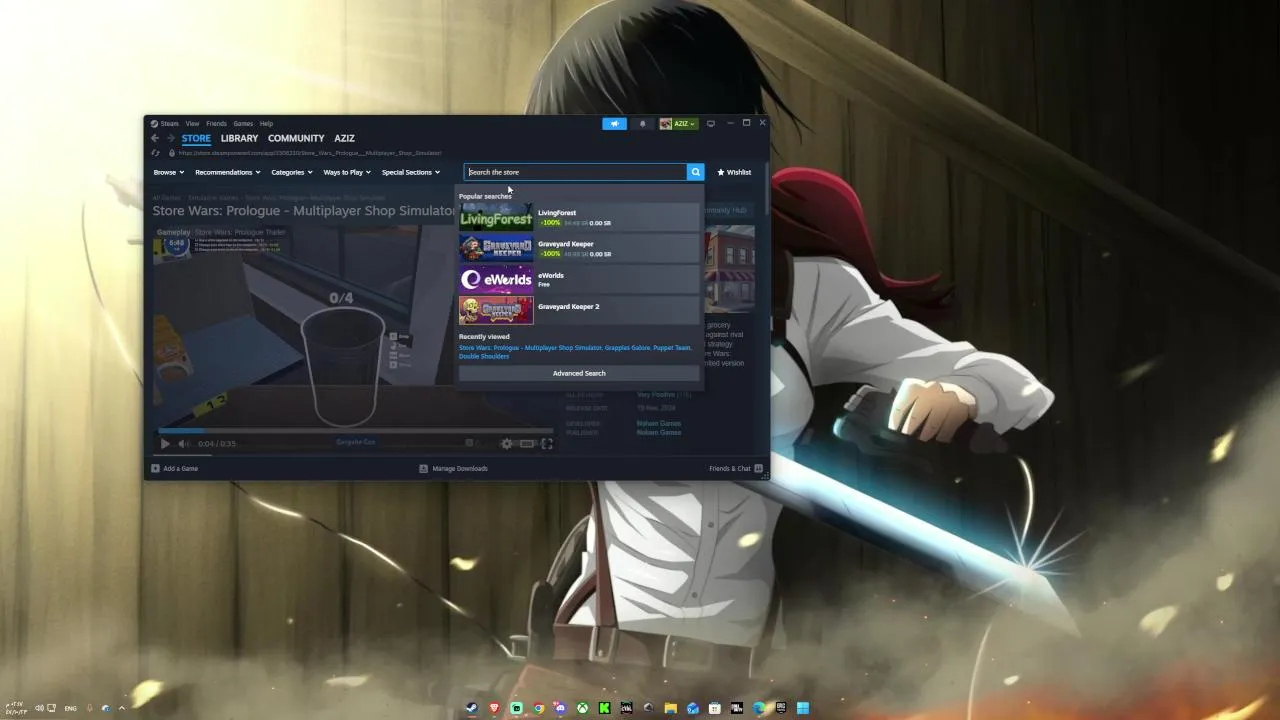Click the Graveyard Keeper 2 thumbnail
This screenshot has width=1280, height=720.
(x=496, y=310)
